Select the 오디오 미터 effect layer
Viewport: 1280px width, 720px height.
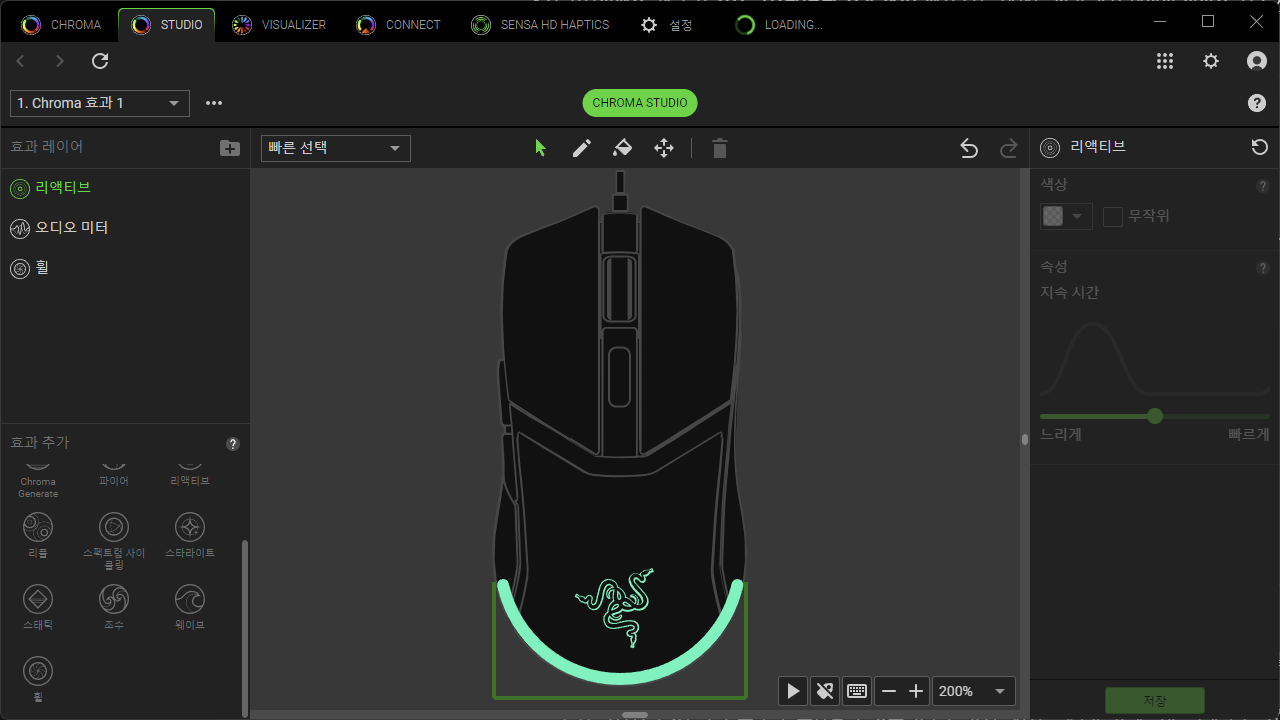pos(125,228)
